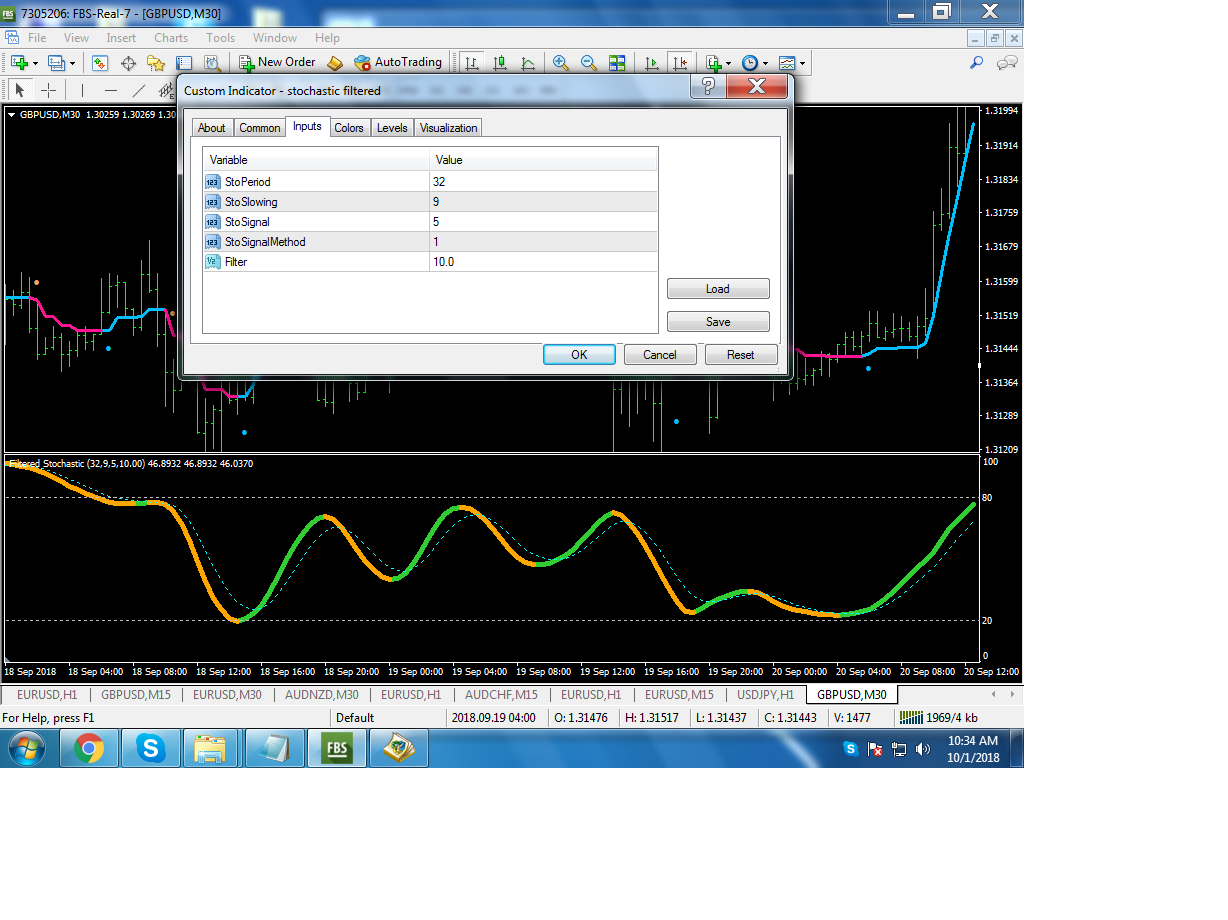Toggle the Chart Shift icon
This screenshot has height=920, width=1228.
point(680,62)
